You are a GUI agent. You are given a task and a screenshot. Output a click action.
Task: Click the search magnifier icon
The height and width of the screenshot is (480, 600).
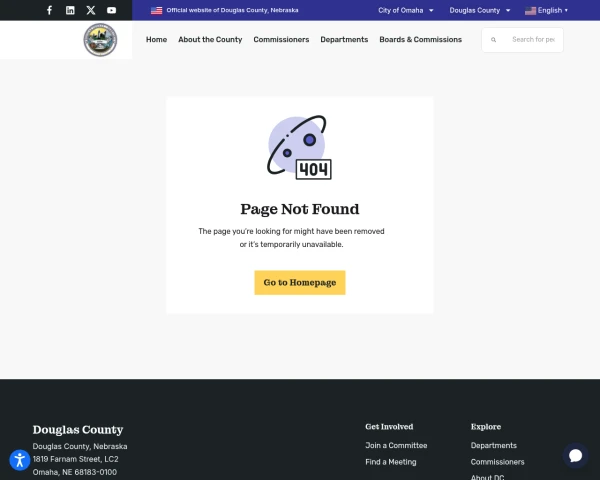pyautogui.click(x=494, y=40)
